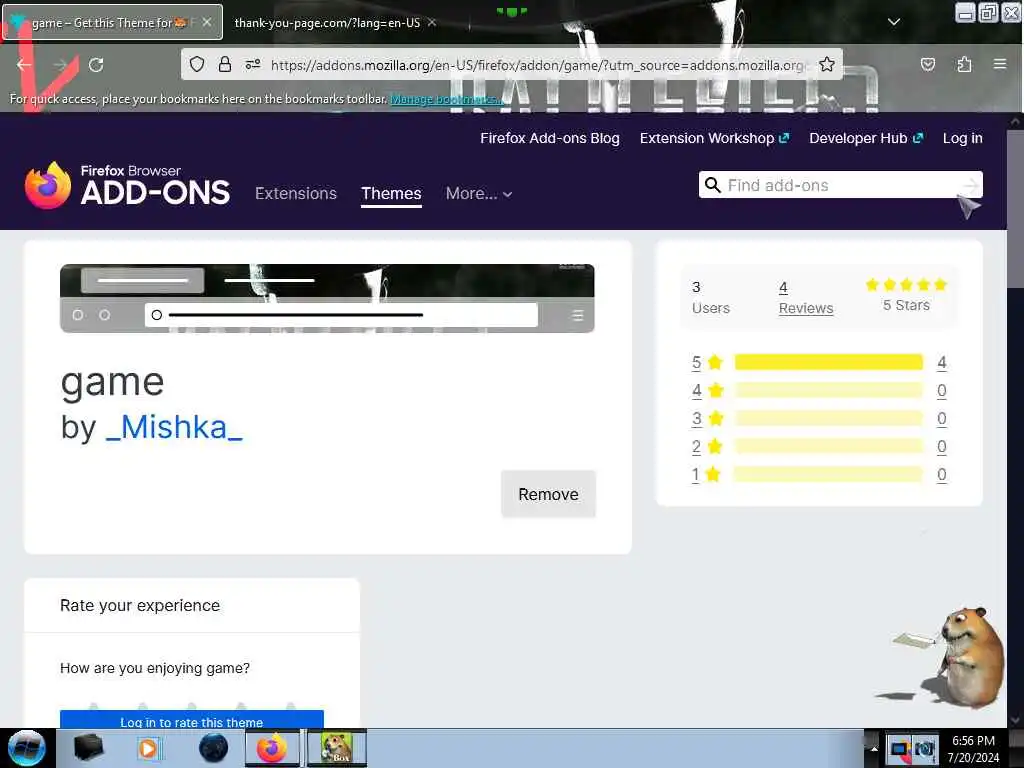Image resolution: width=1024 pixels, height=768 pixels.
Task: Bookmark this page with the star icon
Action: [x=827, y=64]
